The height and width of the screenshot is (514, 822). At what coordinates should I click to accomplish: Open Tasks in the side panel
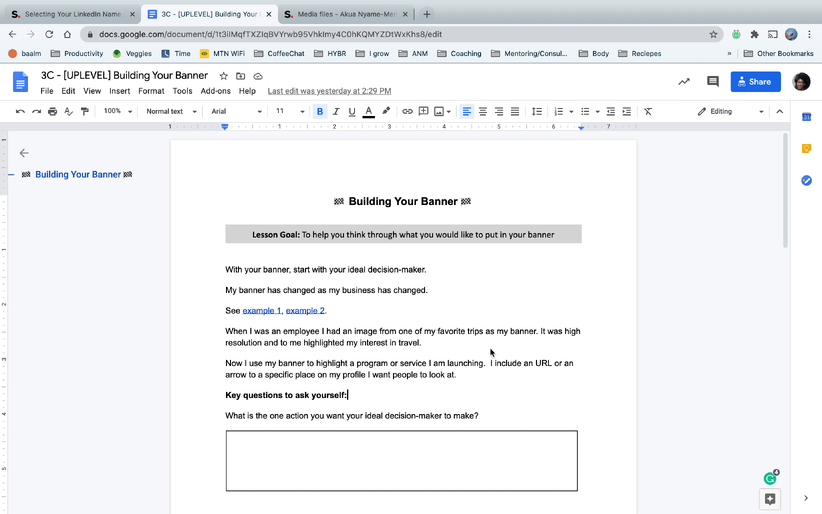click(806, 180)
